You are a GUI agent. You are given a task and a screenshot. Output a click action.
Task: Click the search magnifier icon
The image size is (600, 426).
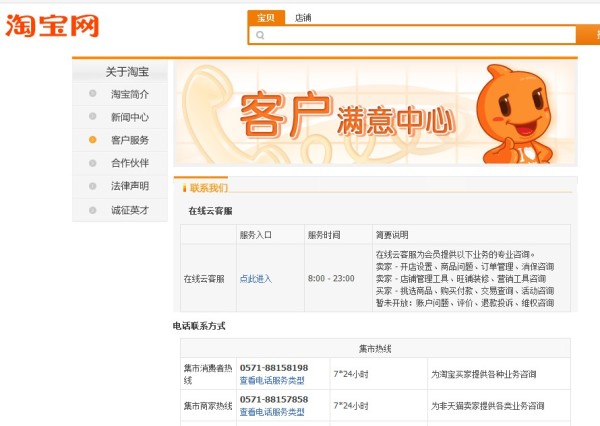(260, 35)
